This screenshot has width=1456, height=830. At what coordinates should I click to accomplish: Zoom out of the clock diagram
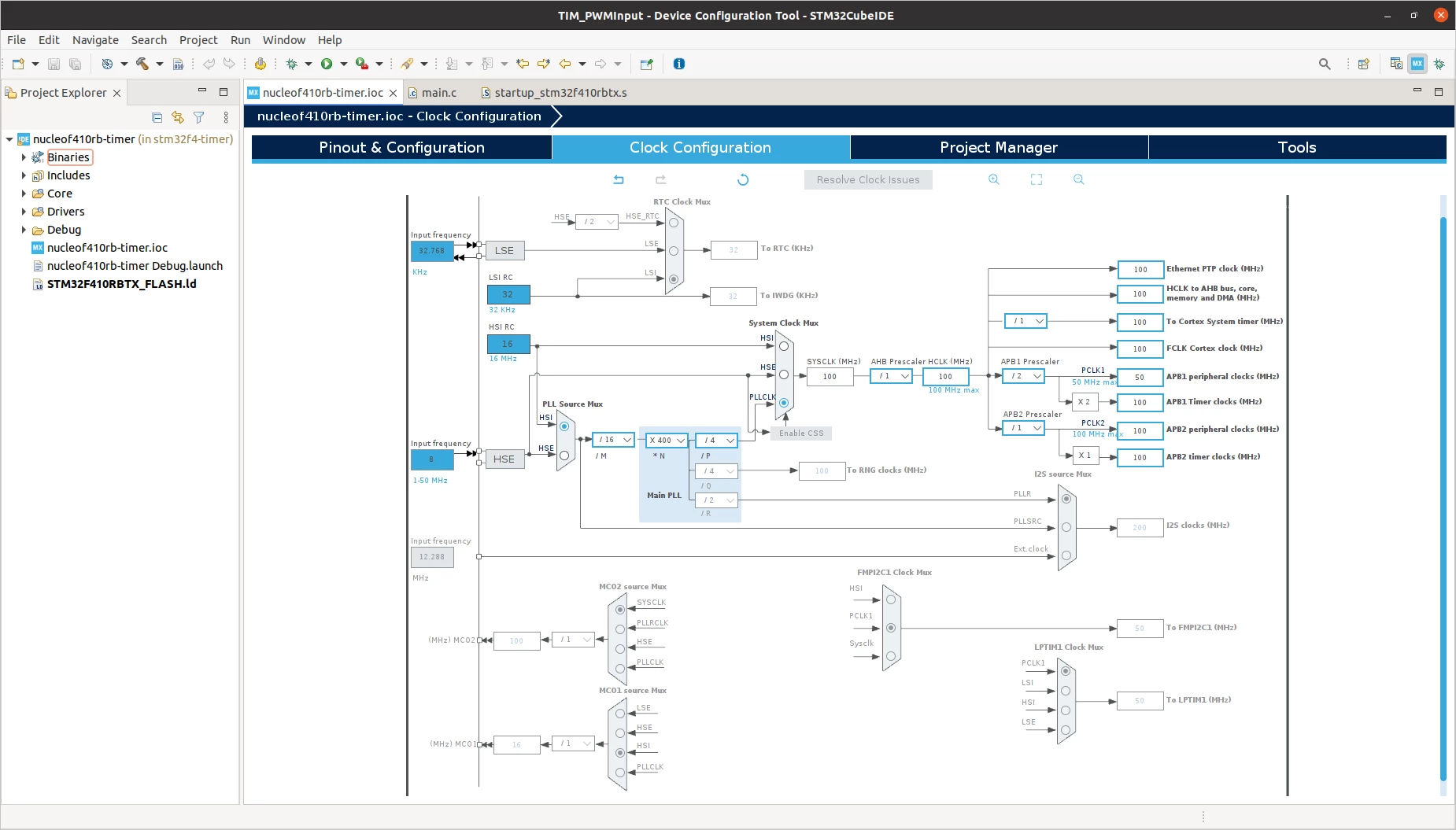click(x=1079, y=179)
